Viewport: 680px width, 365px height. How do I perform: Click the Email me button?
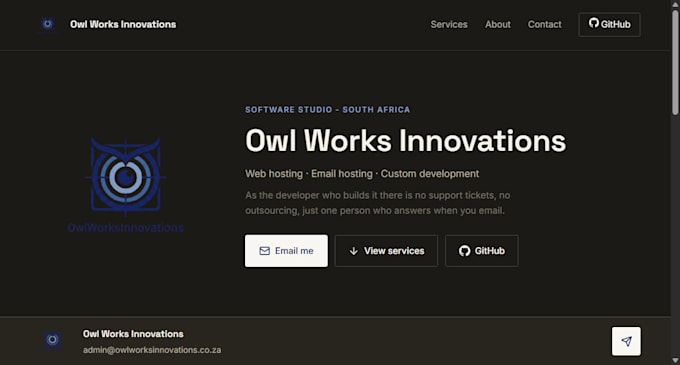click(286, 251)
